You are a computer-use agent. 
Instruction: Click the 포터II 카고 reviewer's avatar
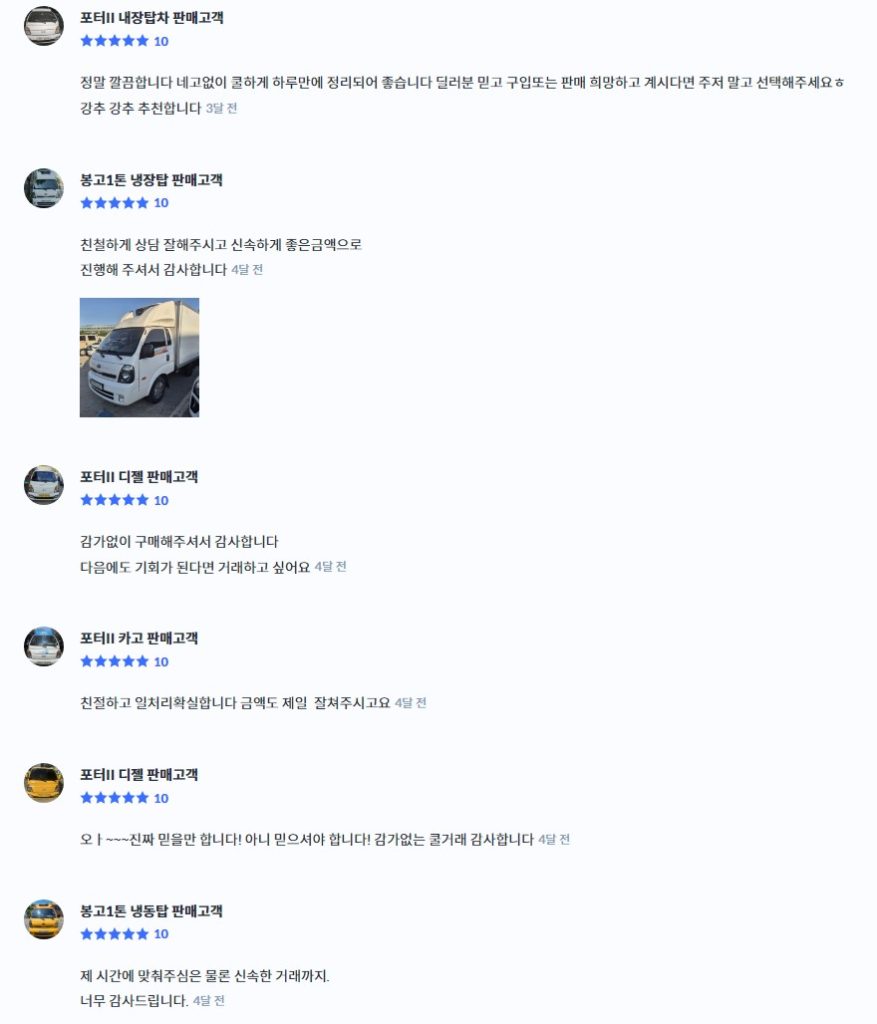pos(44,646)
